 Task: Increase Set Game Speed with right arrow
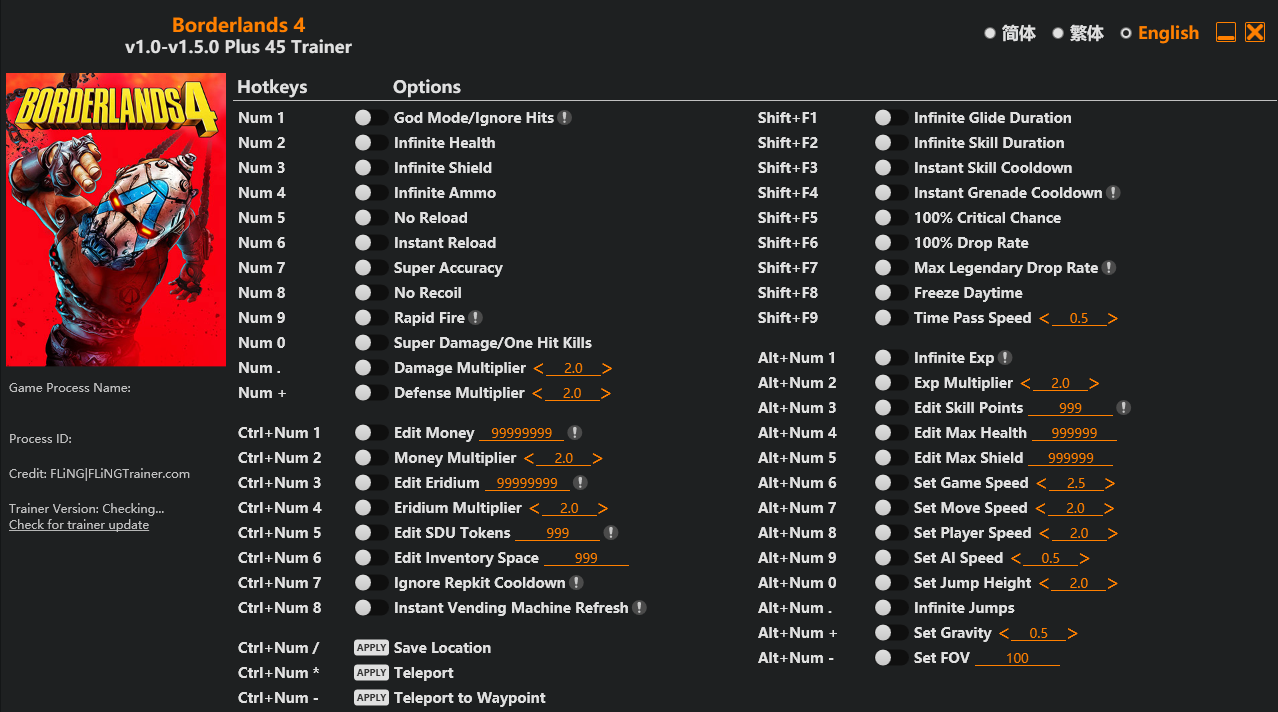coord(1110,483)
